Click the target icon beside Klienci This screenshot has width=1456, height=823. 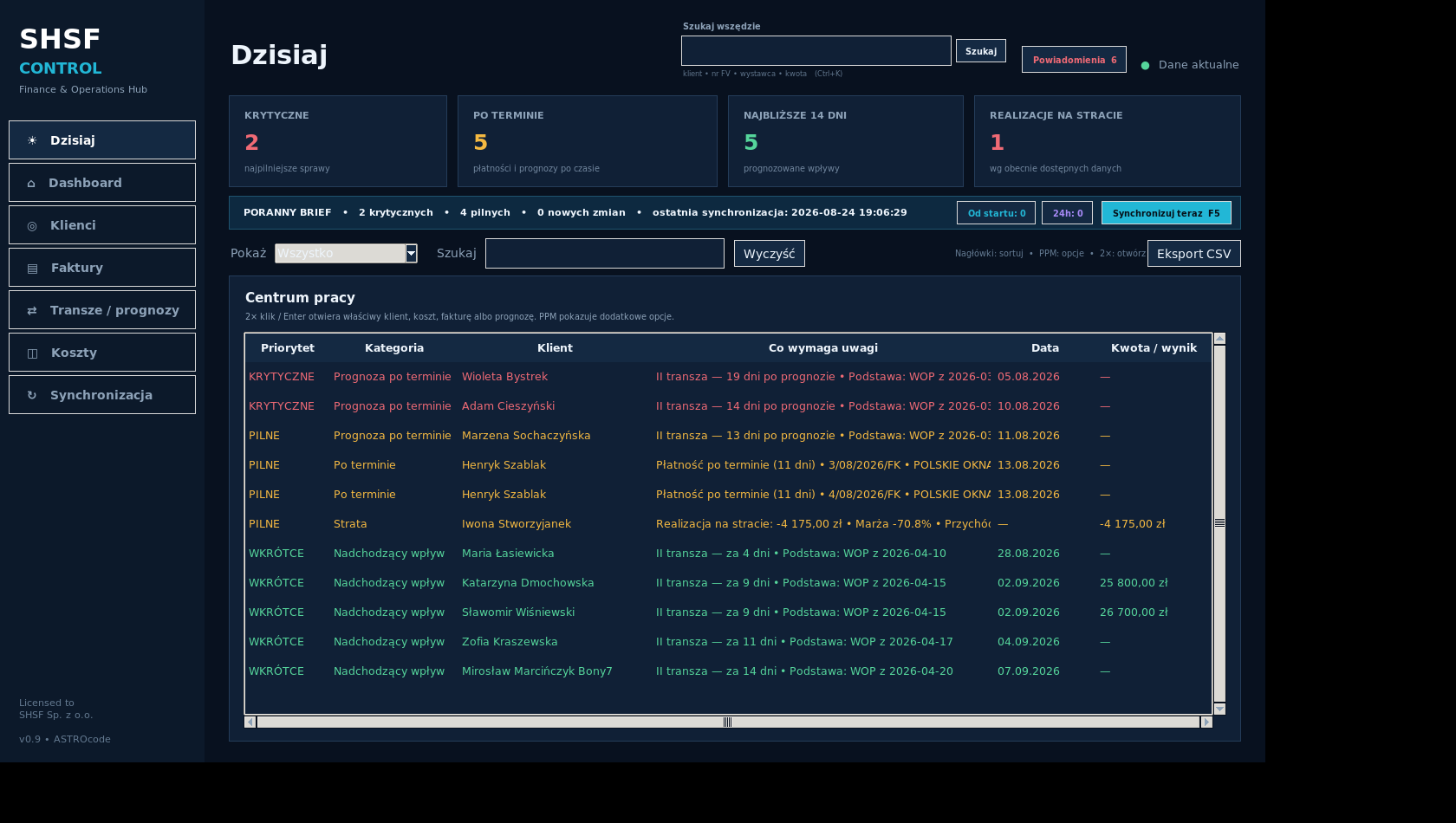pyautogui.click(x=32, y=225)
